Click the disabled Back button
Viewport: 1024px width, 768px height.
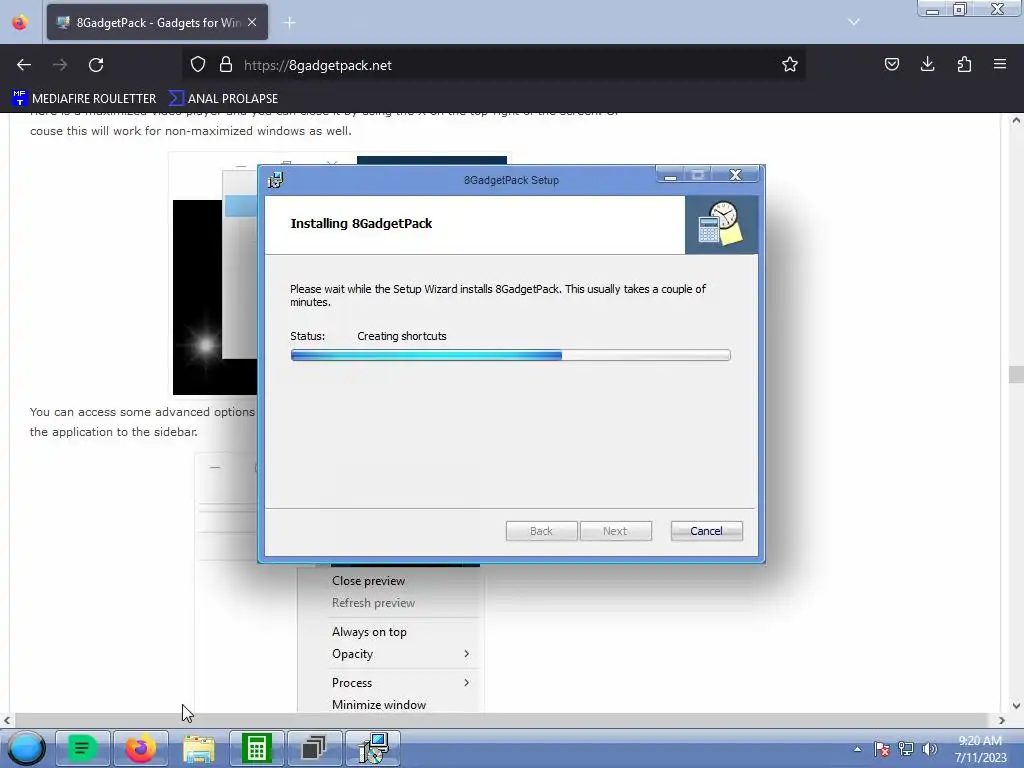(541, 531)
